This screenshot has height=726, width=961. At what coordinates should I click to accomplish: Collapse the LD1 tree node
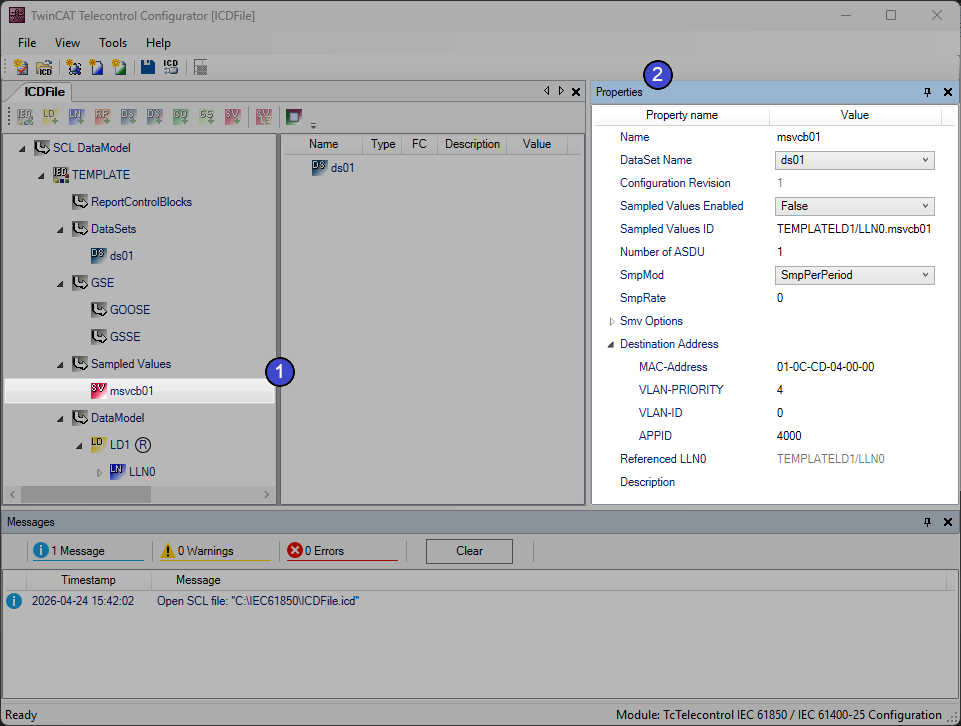point(80,445)
